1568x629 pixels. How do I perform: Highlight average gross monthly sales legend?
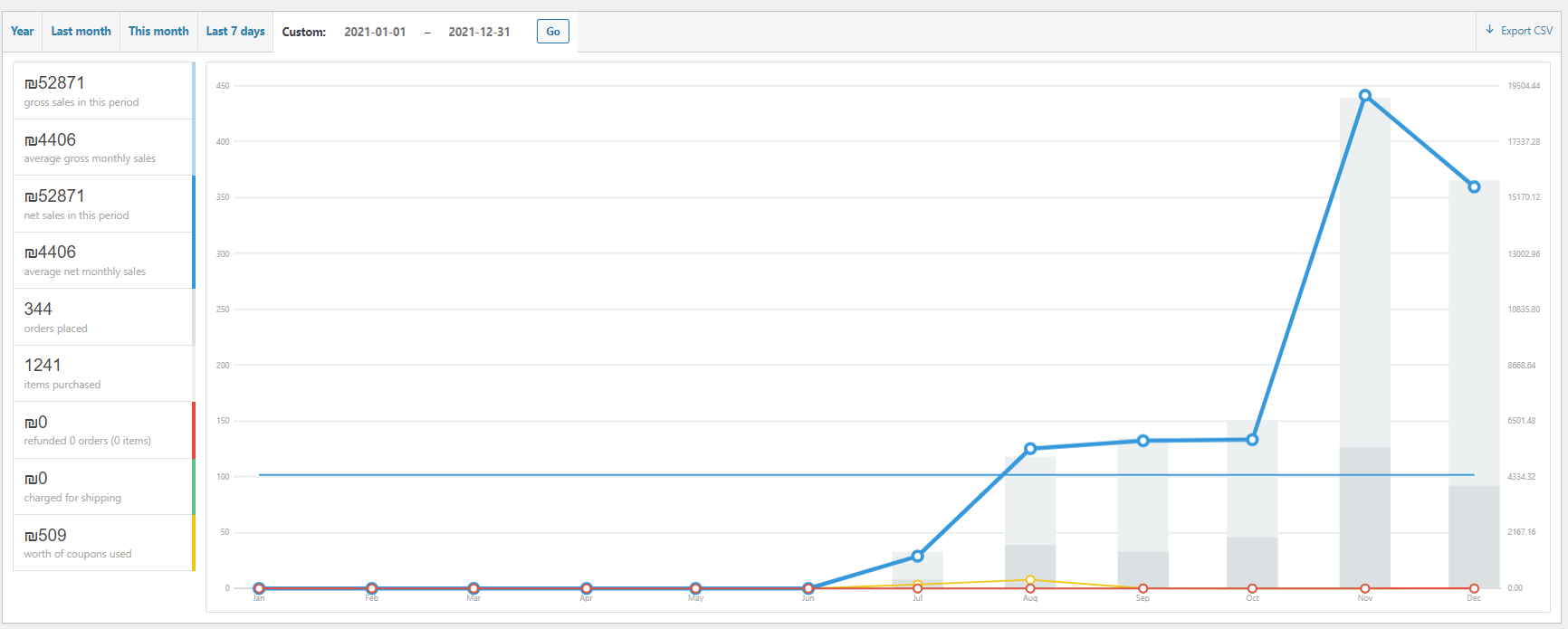104,148
